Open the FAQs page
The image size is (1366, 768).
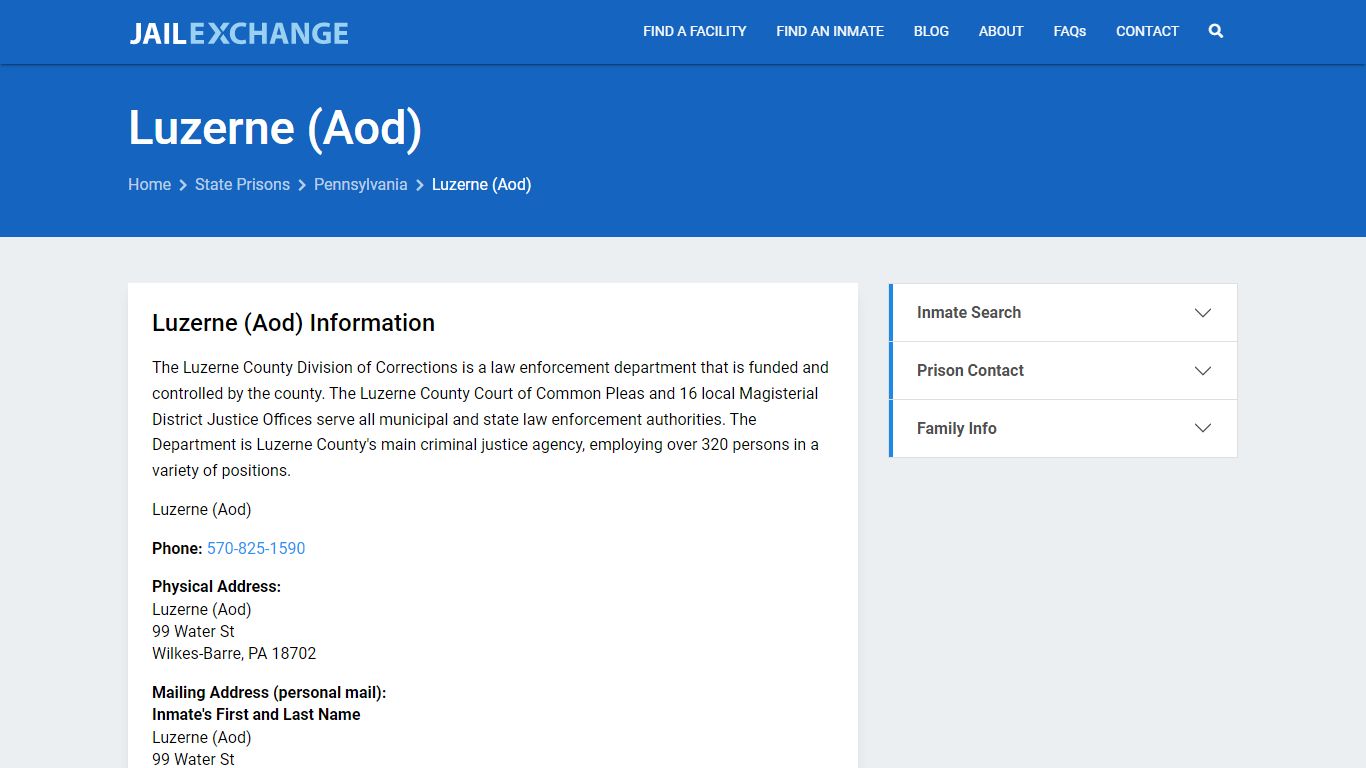click(x=1070, y=31)
